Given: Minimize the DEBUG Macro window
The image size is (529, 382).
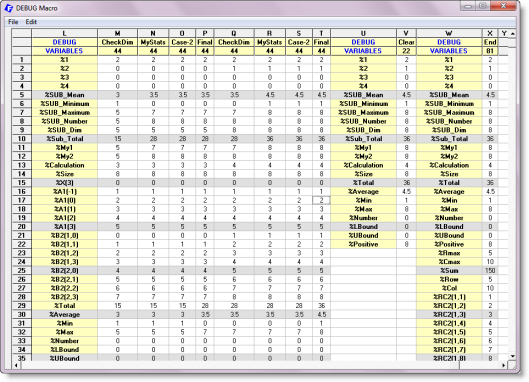Looking at the screenshot, I should [468, 6].
